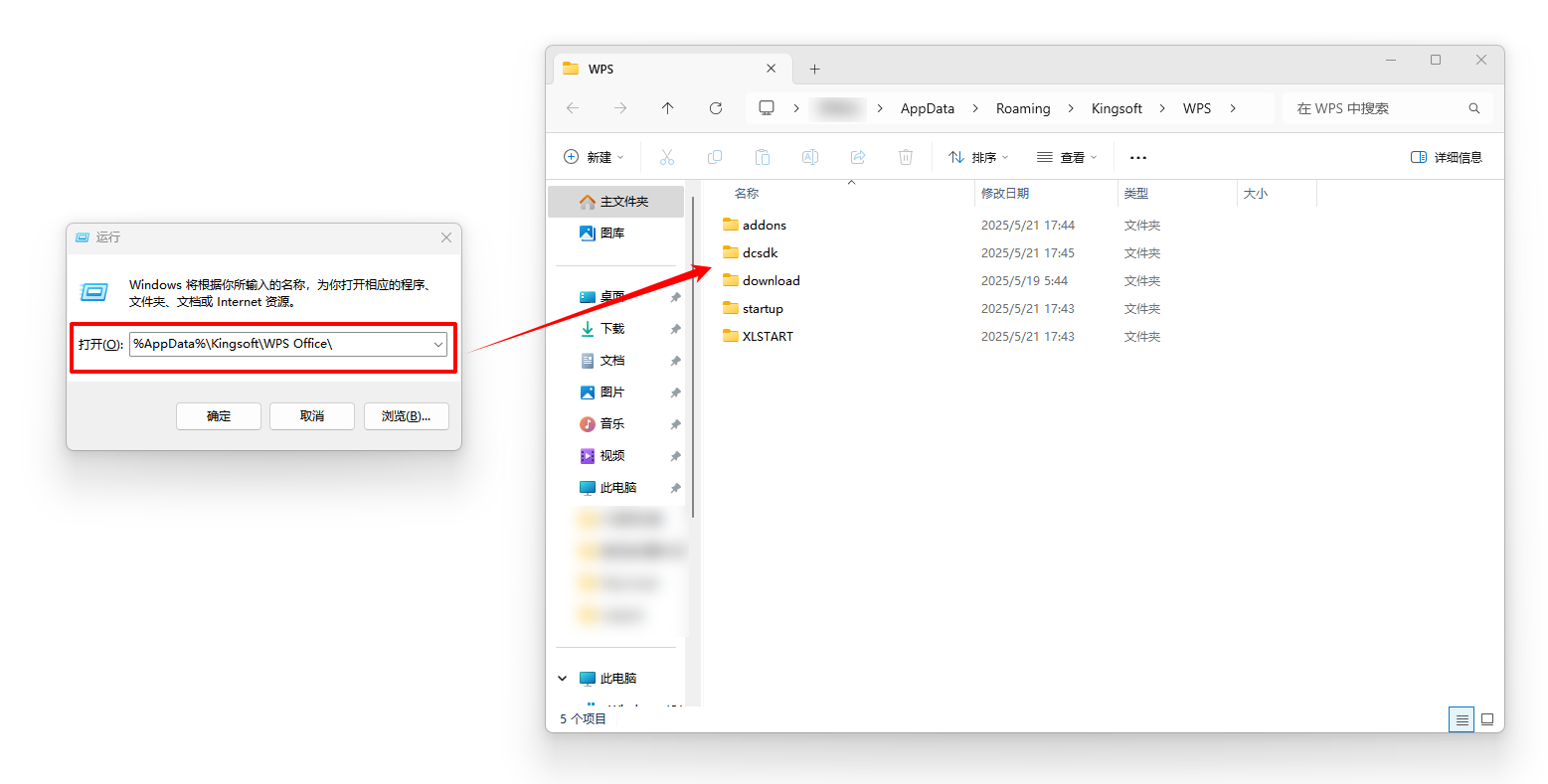Click the forward navigation arrow in Explorer
1548x784 pixels.
620,108
